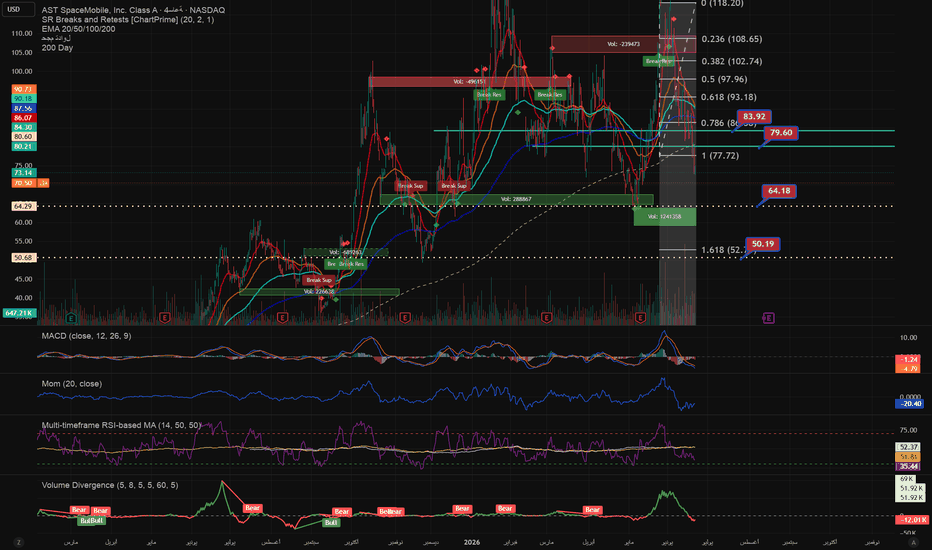This screenshot has width=932, height=550.
Task: Click the Vol: 226638 support zone
Action: coord(319,292)
